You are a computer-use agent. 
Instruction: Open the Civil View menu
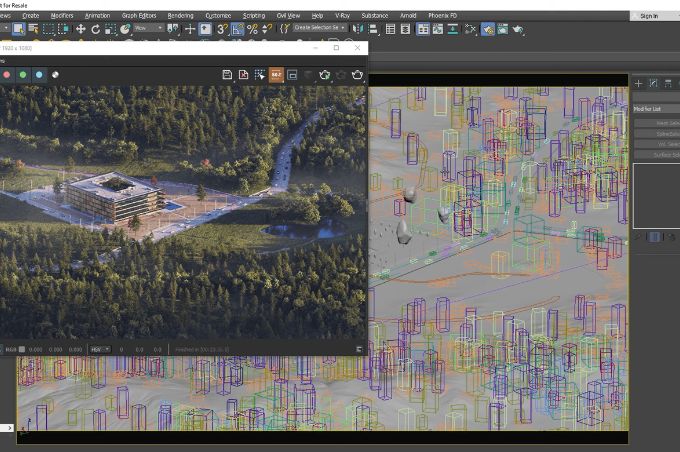[x=288, y=16]
